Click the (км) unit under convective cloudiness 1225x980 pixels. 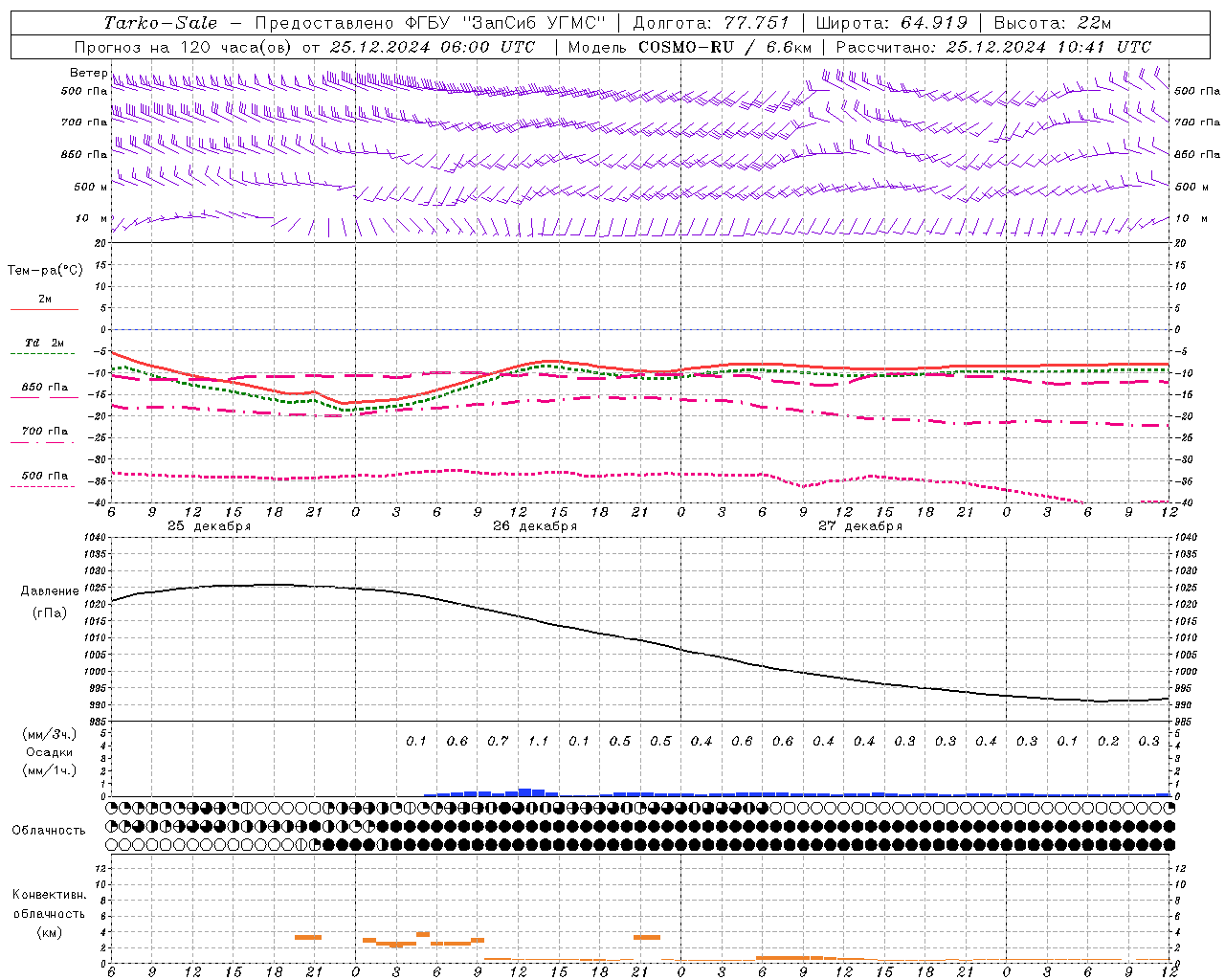coord(49,932)
